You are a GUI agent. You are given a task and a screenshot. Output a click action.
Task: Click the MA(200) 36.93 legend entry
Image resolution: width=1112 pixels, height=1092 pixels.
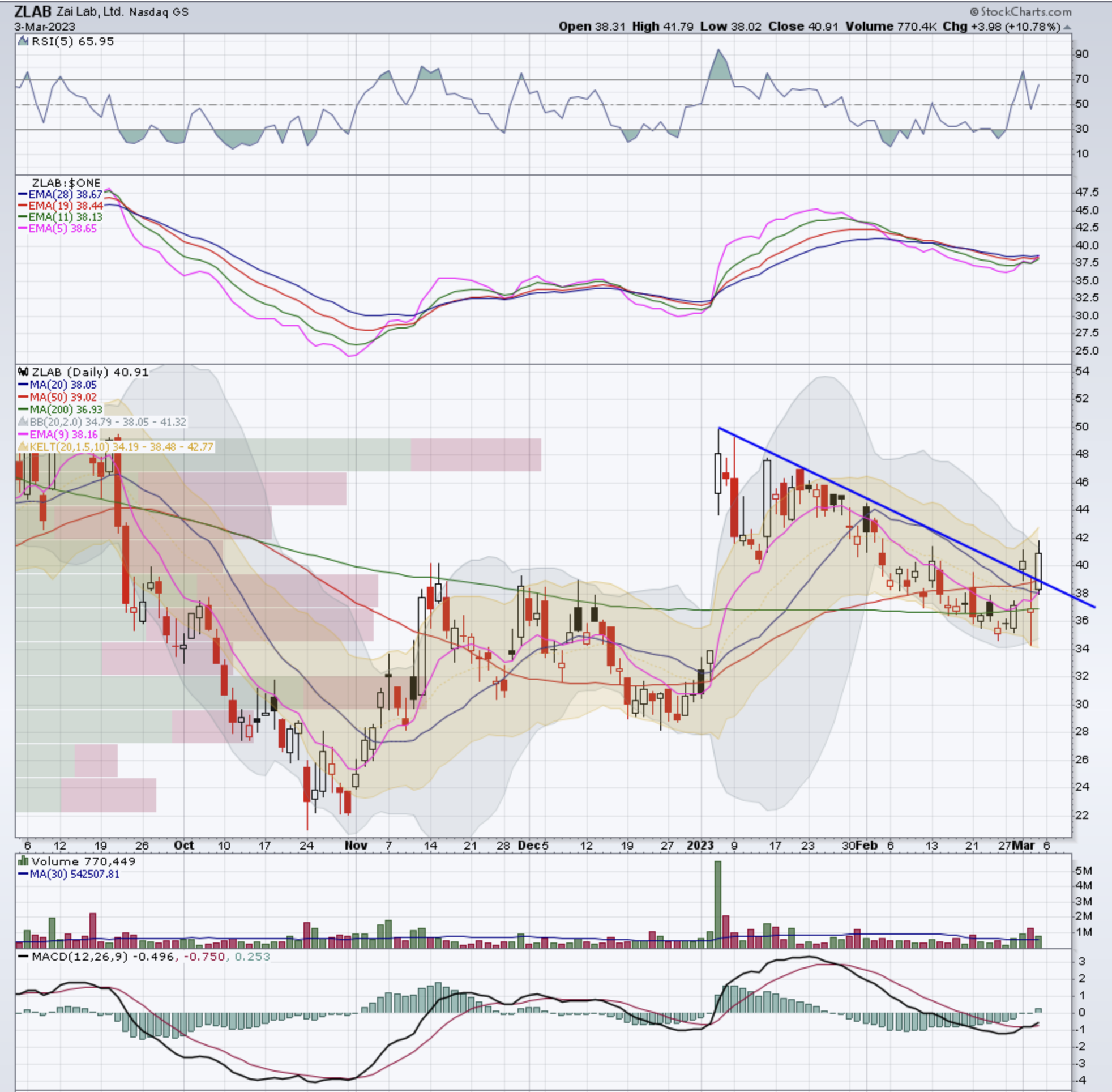(x=61, y=409)
